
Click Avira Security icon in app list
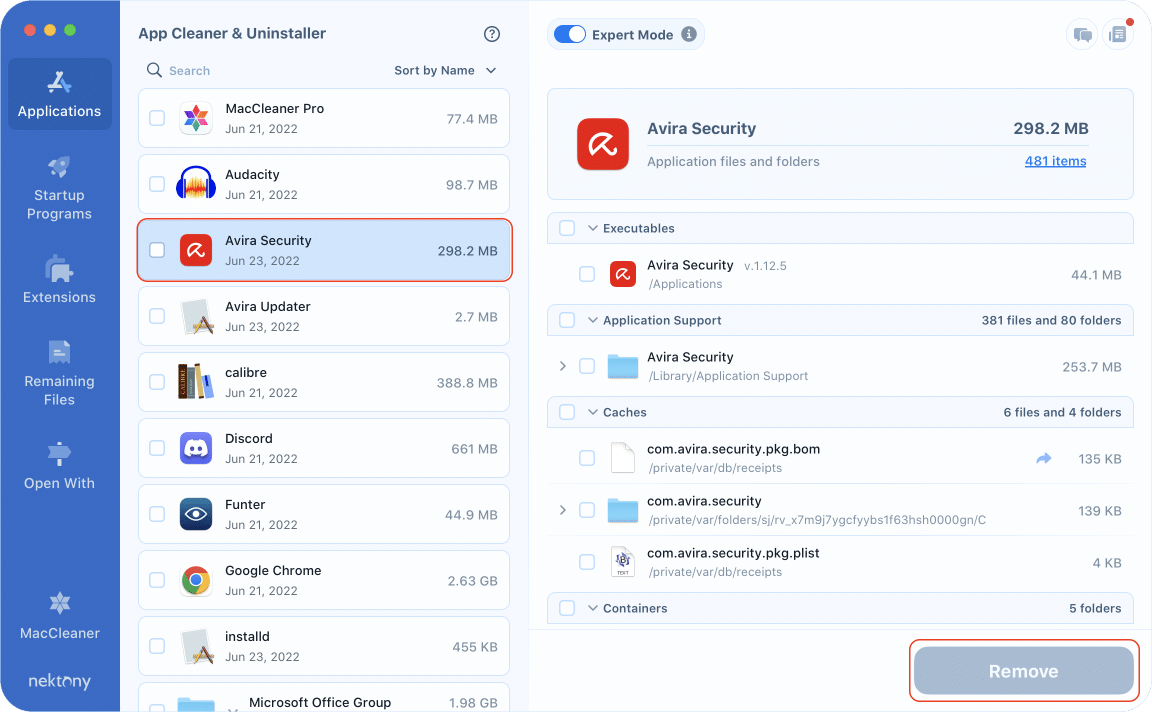coord(196,251)
